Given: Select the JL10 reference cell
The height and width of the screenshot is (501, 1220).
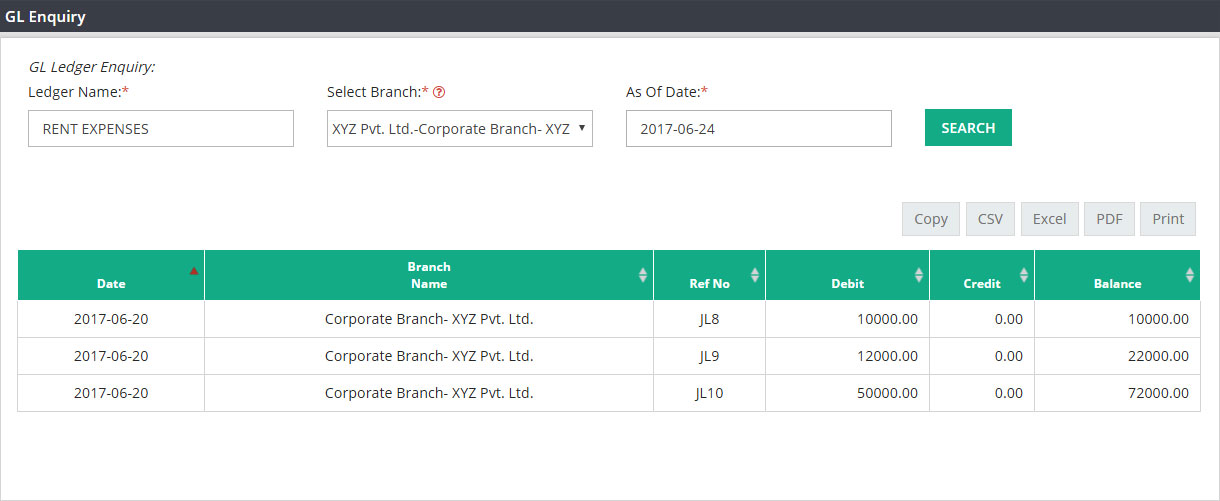Looking at the screenshot, I should tap(709, 393).
